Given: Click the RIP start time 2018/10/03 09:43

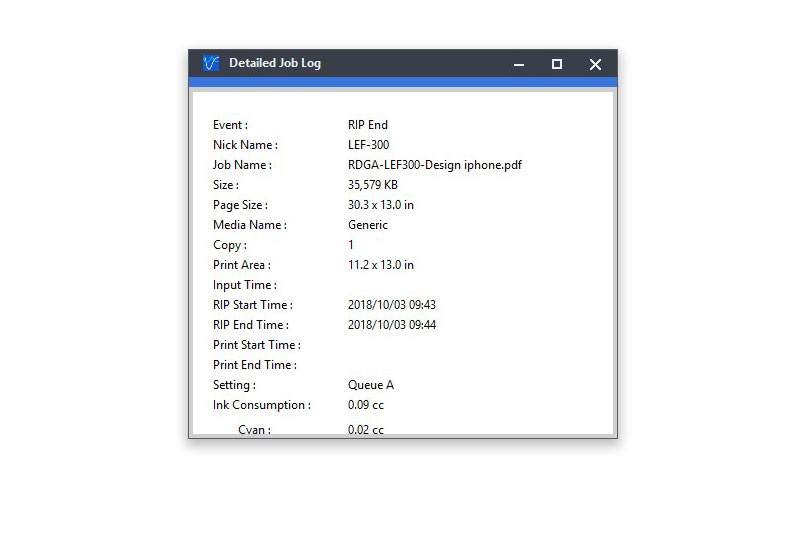Looking at the screenshot, I should pyautogui.click(x=391, y=305).
